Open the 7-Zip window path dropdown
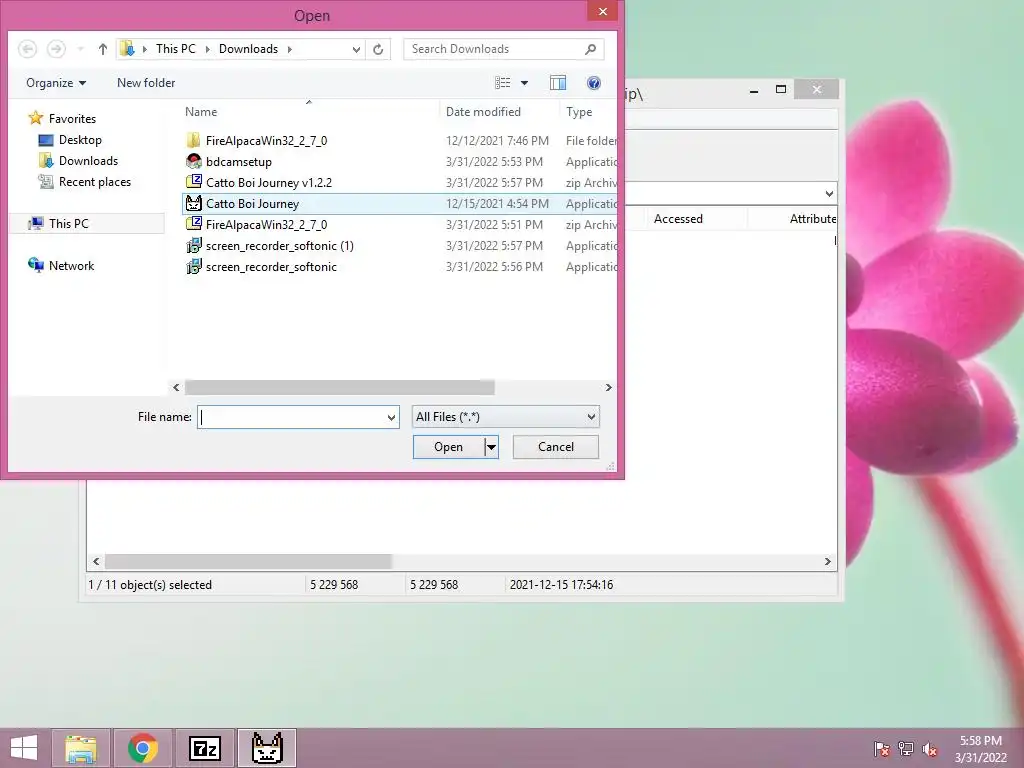The height and width of the screenshot is (768, 1024). (829, 194)
